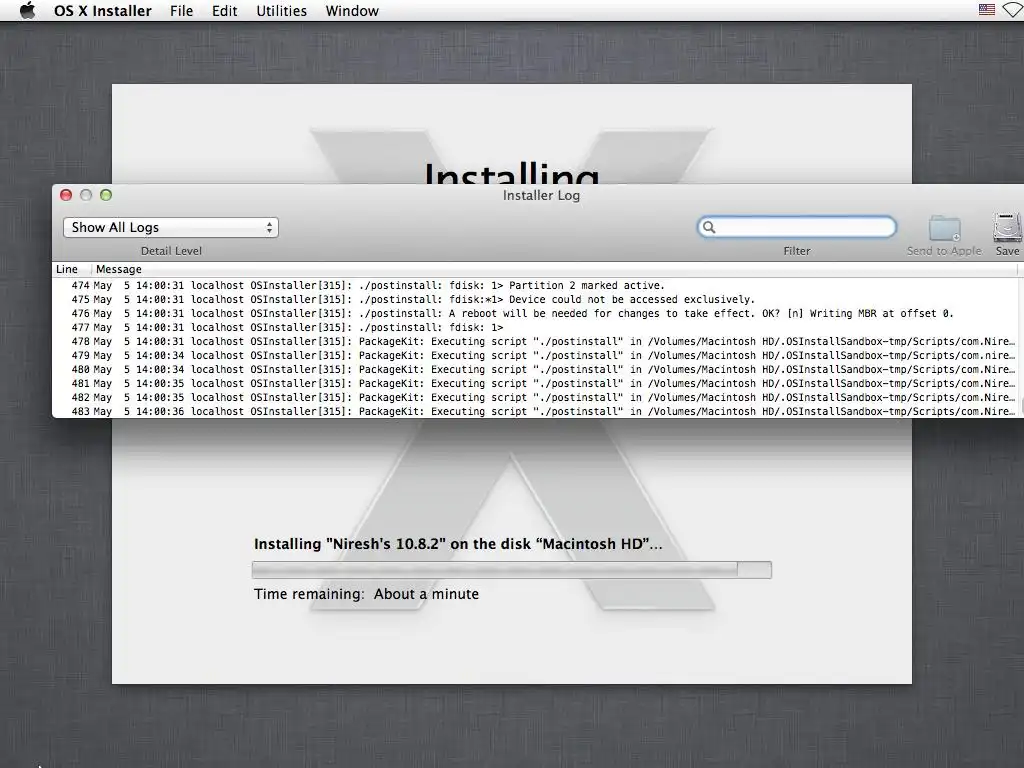Select log line 482 PackageKit entry
Image resolution: width=1024 pixels, height=768 pixels.
click(x=536, y=398)
